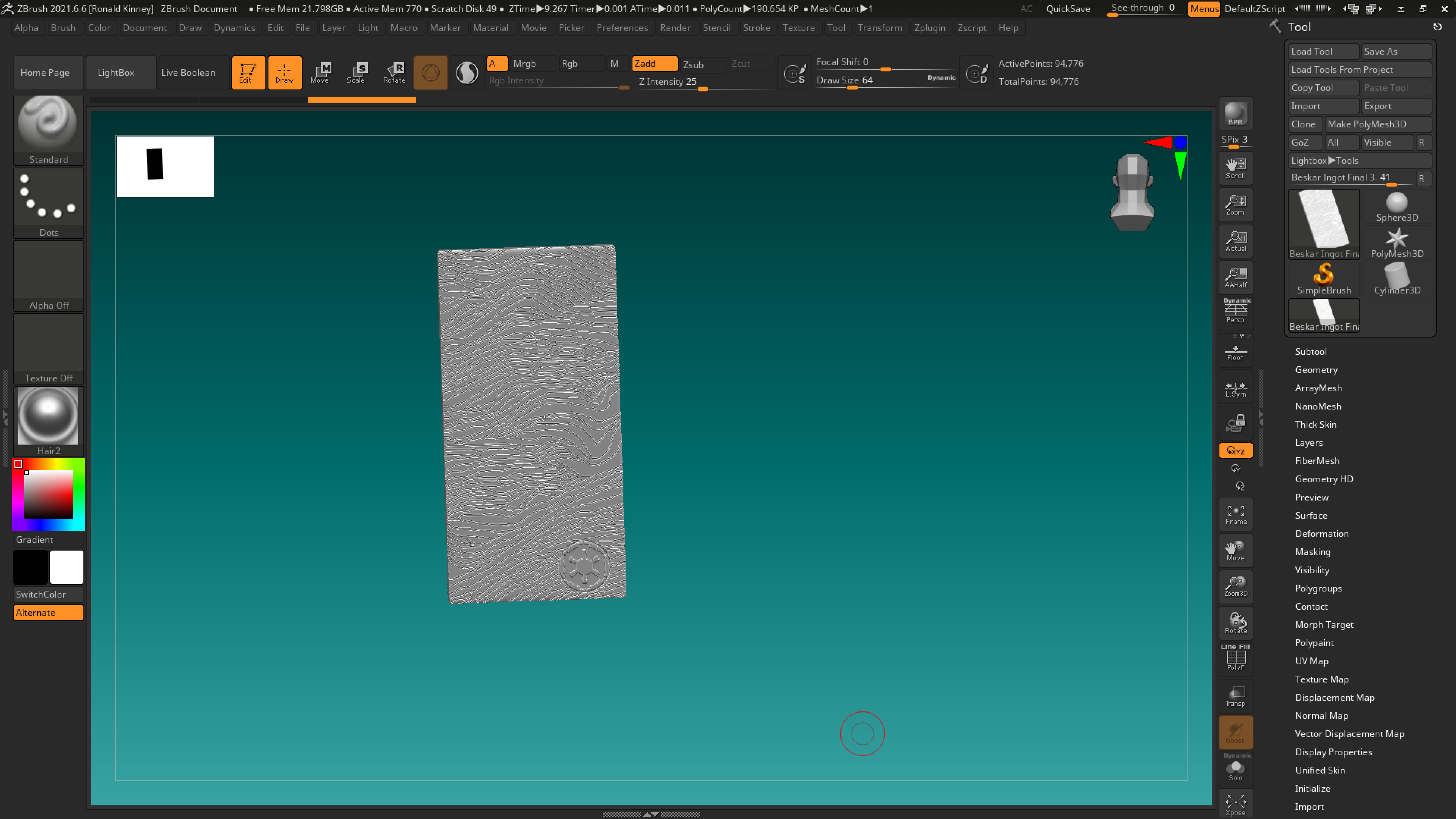
Task: Open the Xpose icon
Action: 1236,804
